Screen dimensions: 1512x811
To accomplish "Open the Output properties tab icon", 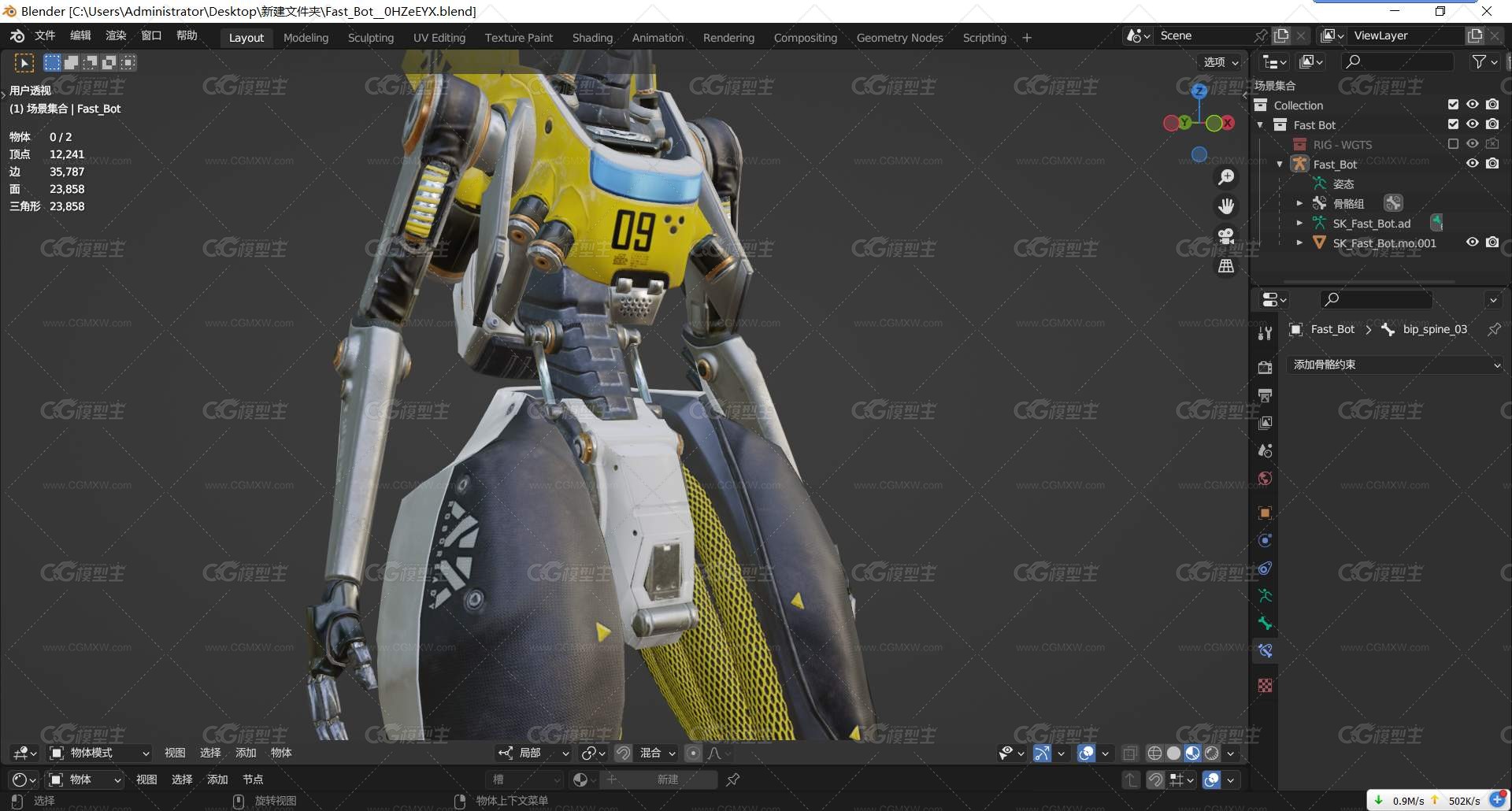I will [x=1265, y=395].
